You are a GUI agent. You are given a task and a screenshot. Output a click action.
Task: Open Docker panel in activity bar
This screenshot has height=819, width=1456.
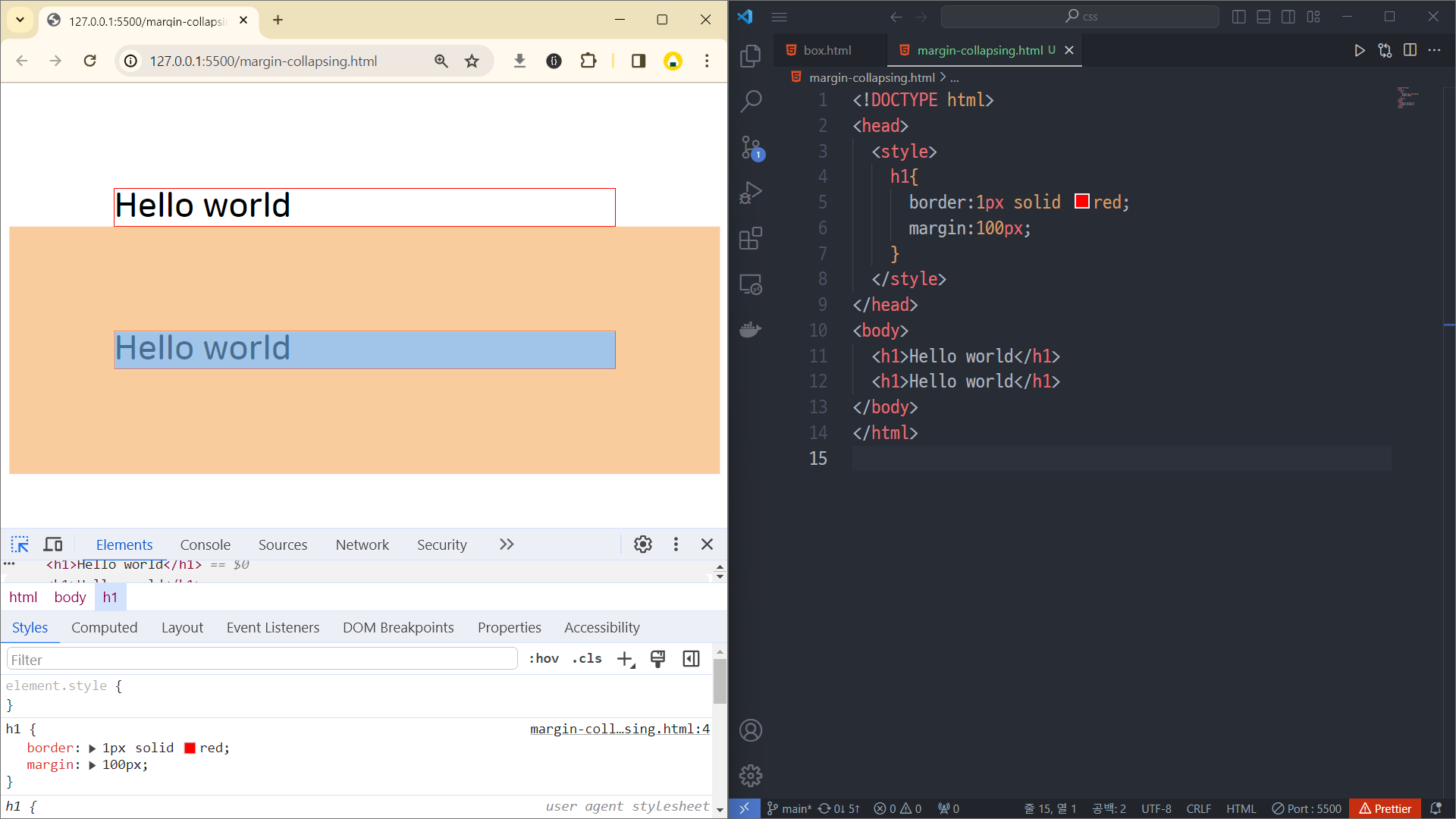[x=750, y=330]
